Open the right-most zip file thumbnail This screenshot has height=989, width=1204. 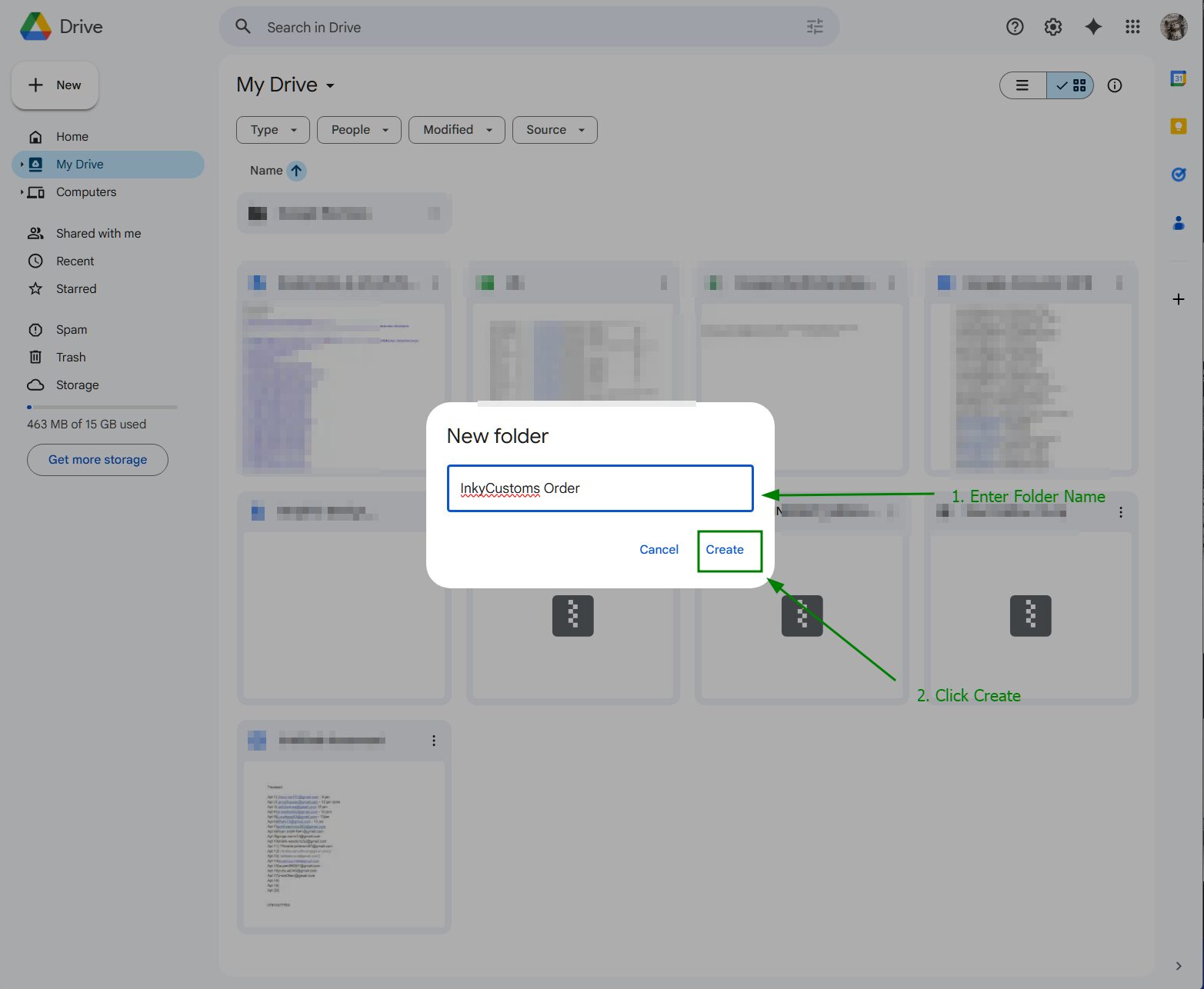[x=1031, y=615]
